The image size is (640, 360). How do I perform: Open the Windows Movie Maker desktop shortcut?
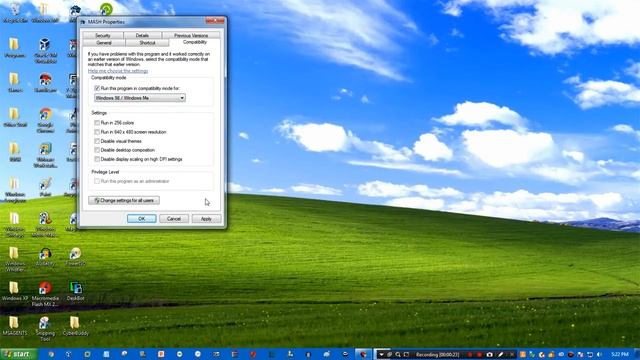click(x=45, y=224)
